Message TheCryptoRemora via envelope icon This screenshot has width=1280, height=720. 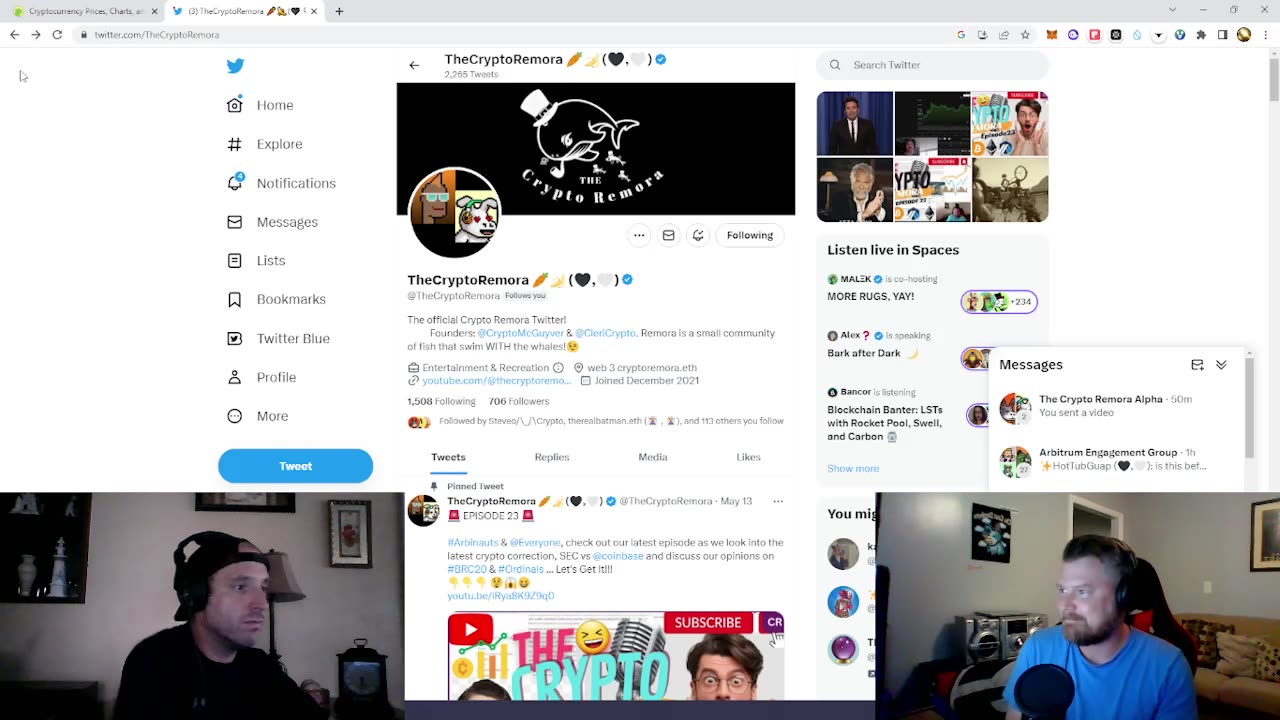pyautogui.click(x=668, y=235)
